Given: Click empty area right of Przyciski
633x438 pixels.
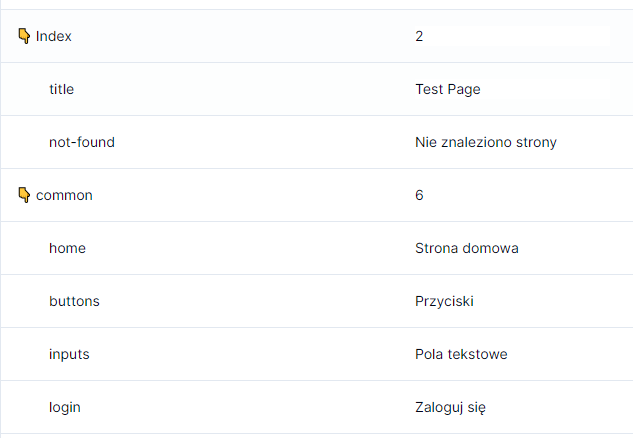Looking at the screenshot, I should click(x=553, y=301).
